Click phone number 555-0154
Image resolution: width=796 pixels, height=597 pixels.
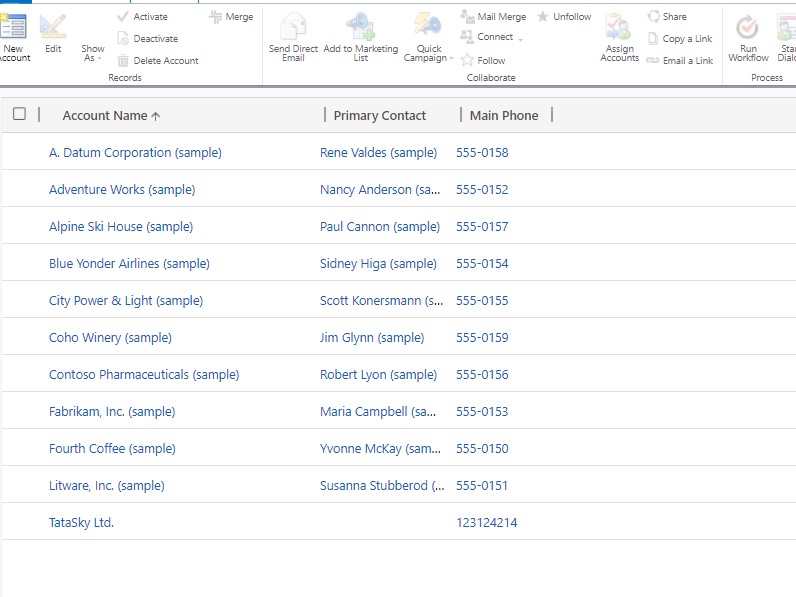(482, 264)
